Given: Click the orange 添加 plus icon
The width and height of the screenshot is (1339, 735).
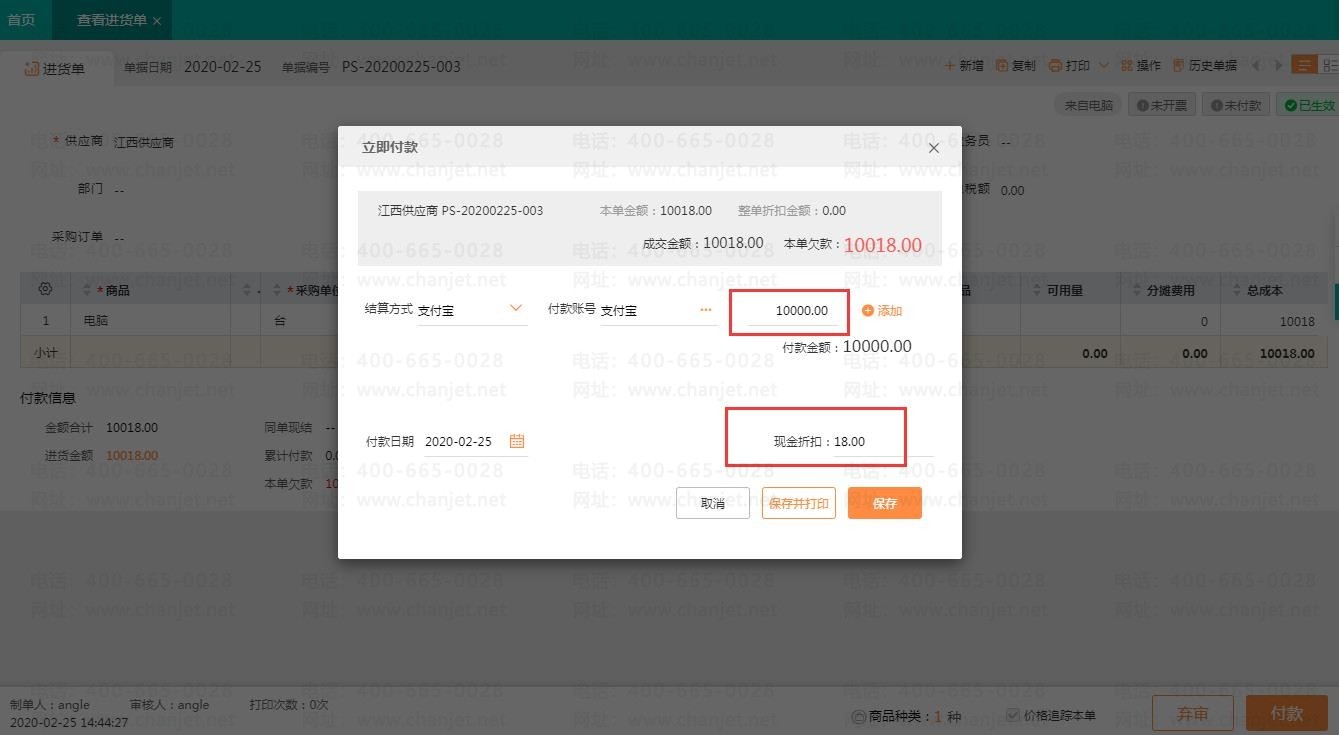Looking at the screenshot, I should point(867,311).
